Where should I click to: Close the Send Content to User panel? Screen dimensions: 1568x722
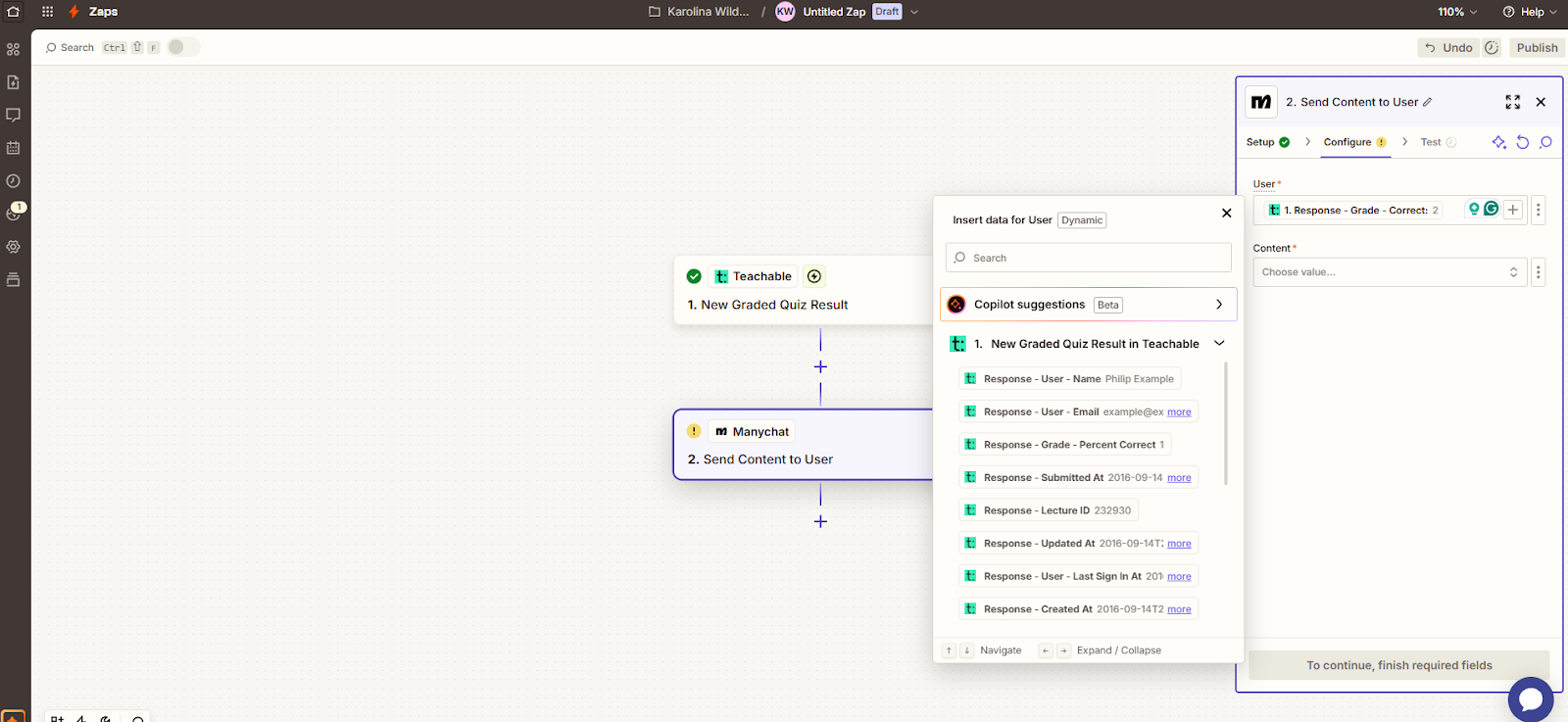point(1541,102)
